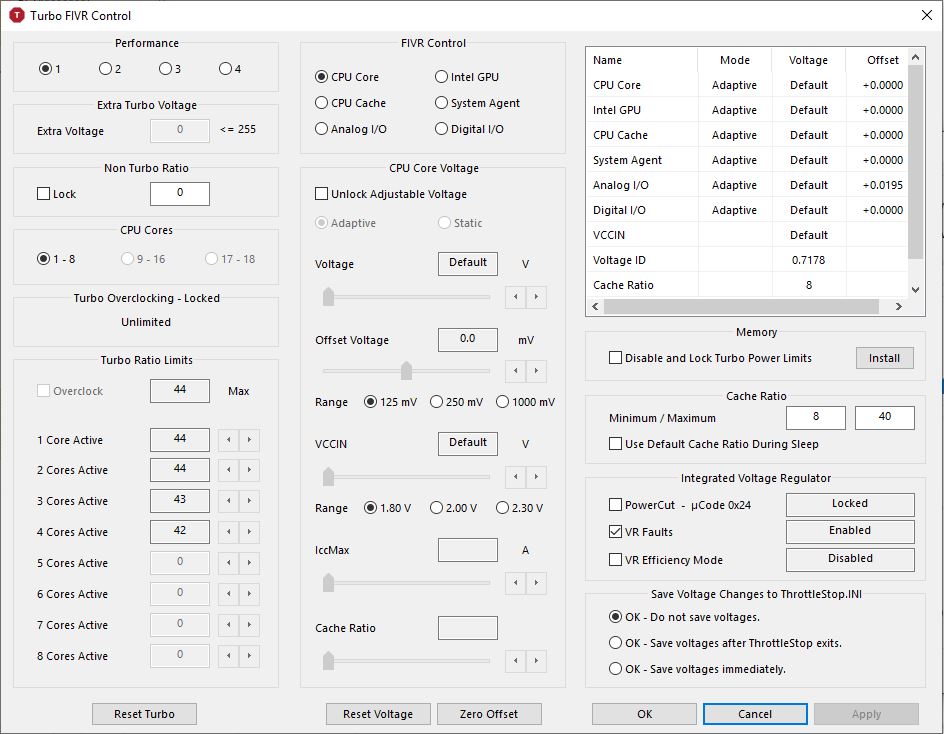Click the IccMax input field

click(468, 550)
